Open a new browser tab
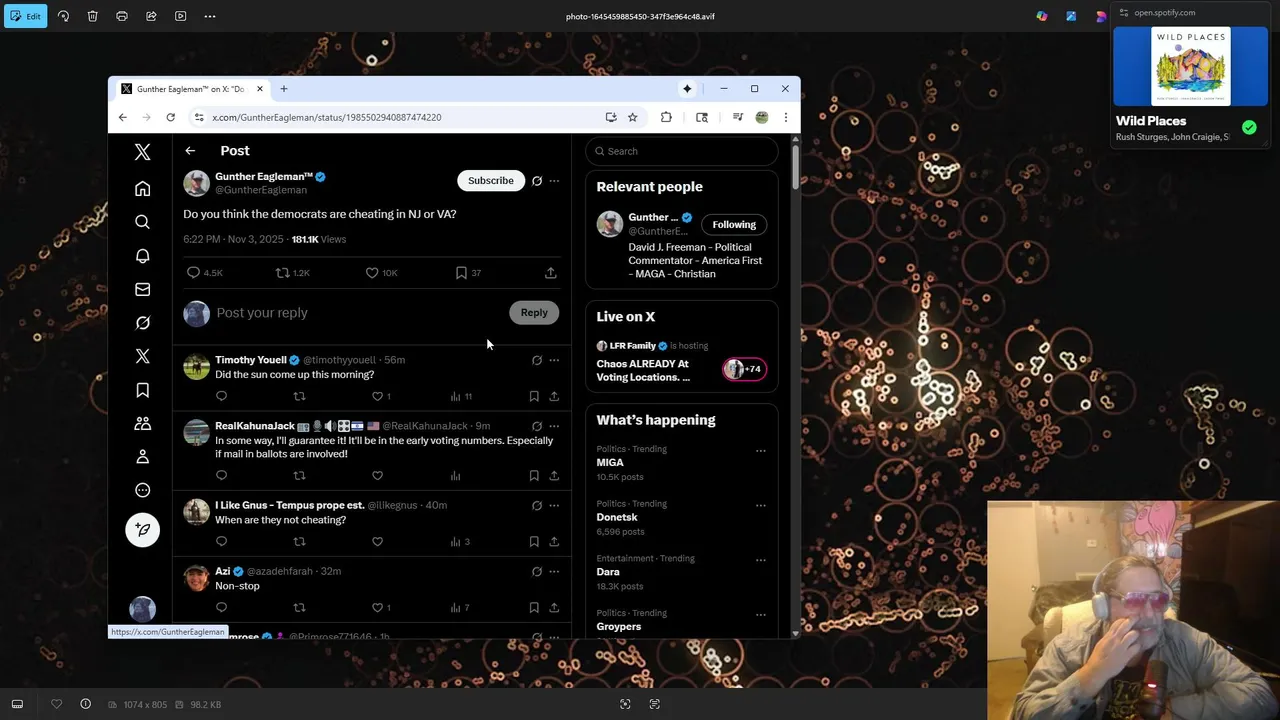This screenshot has height=720, width=1280. click(284, 89)
